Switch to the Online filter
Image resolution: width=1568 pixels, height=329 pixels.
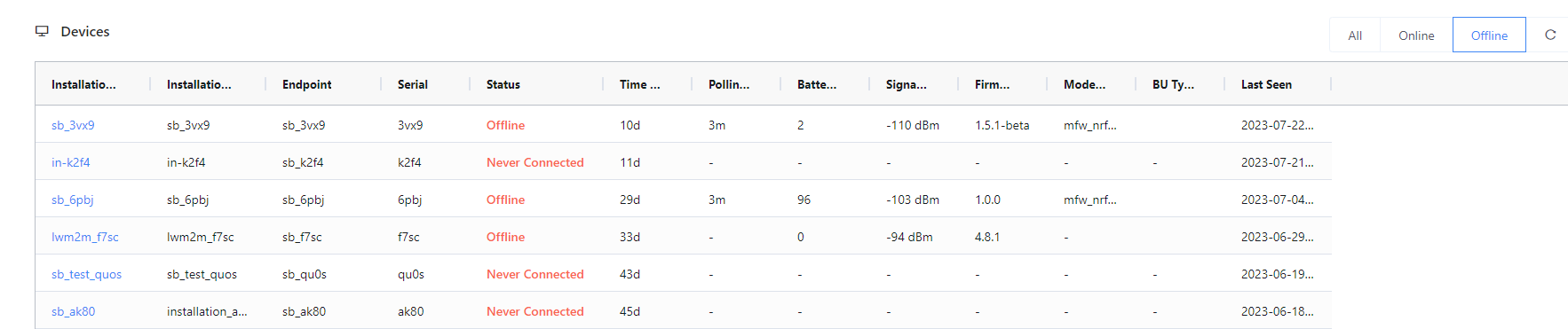coord(1416,35)
